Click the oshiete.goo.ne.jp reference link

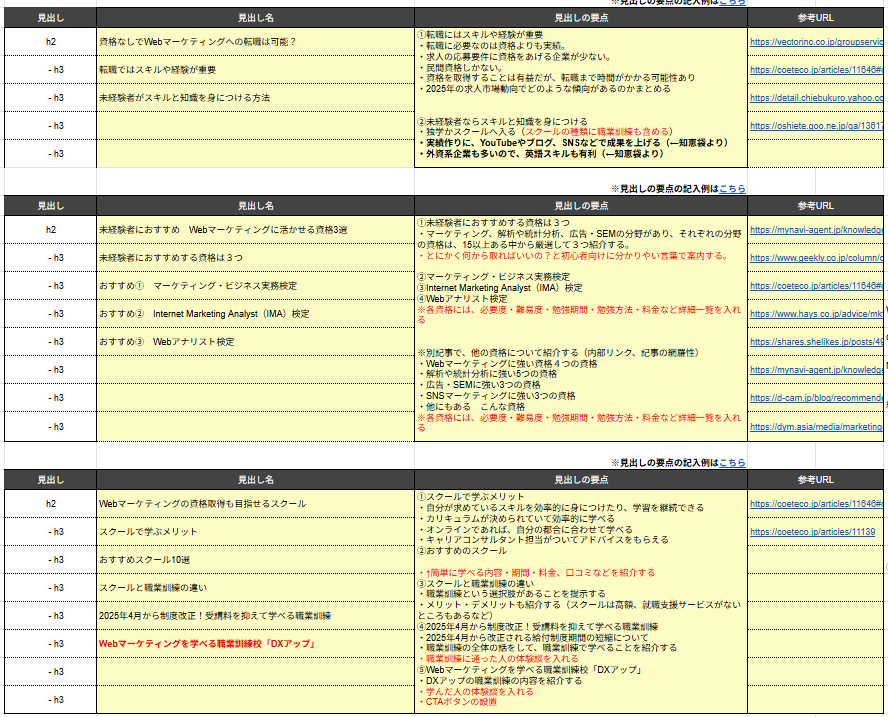click(816, 126)
